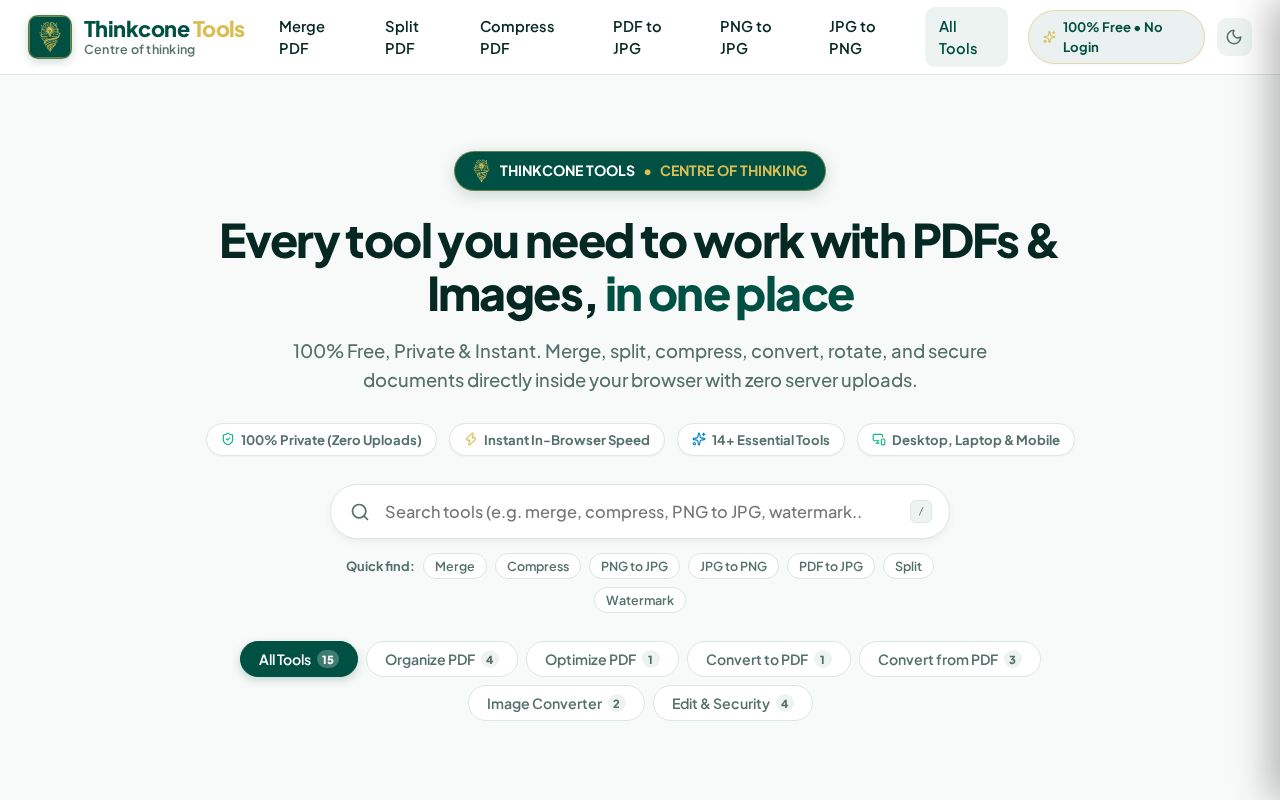Choose the JPG to PNG quick find chip
The image size is (1280, 800).
coord(733,566)
